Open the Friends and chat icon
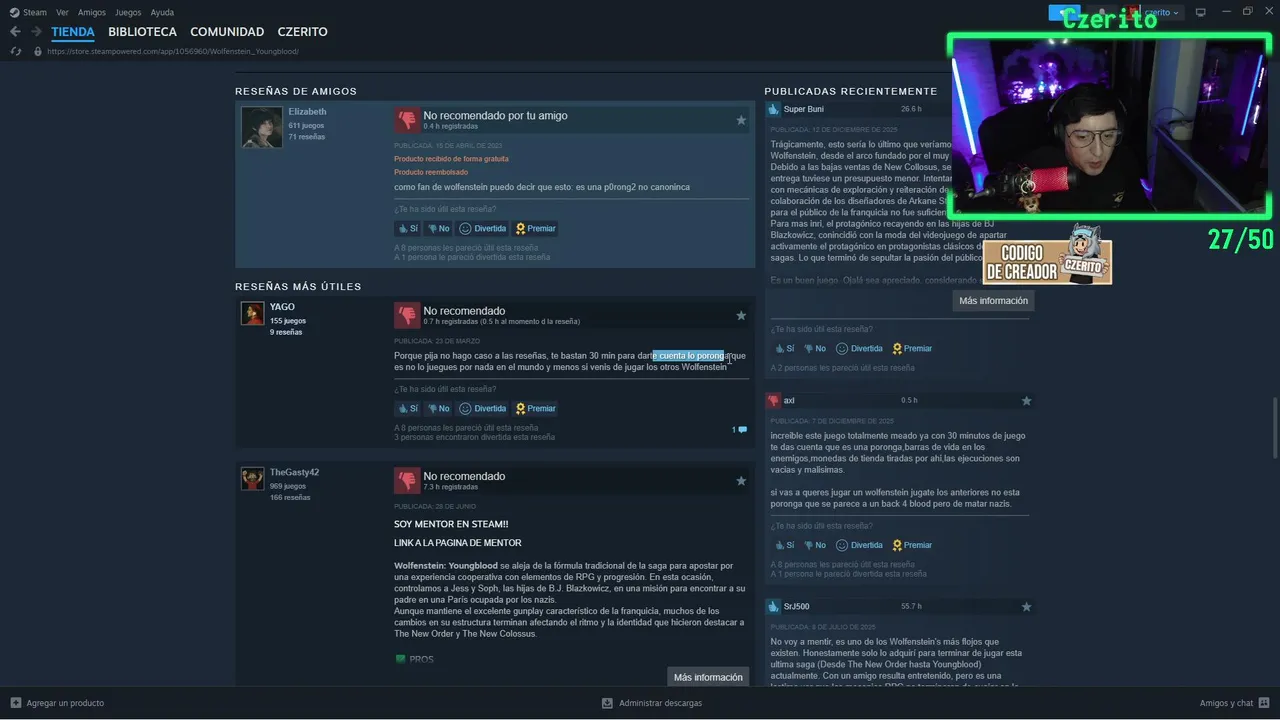The width and height of the screenshot is (1280, 720). 1264,703
